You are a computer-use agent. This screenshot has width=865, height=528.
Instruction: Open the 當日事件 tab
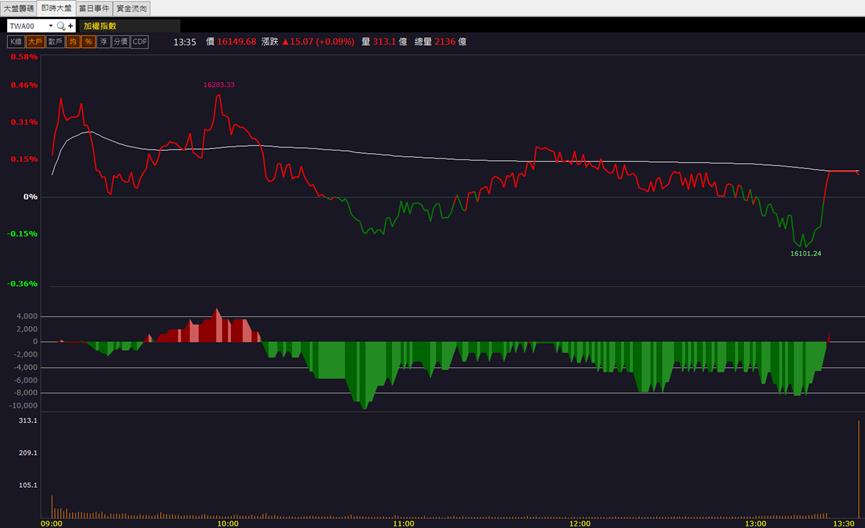pos(94,8)
